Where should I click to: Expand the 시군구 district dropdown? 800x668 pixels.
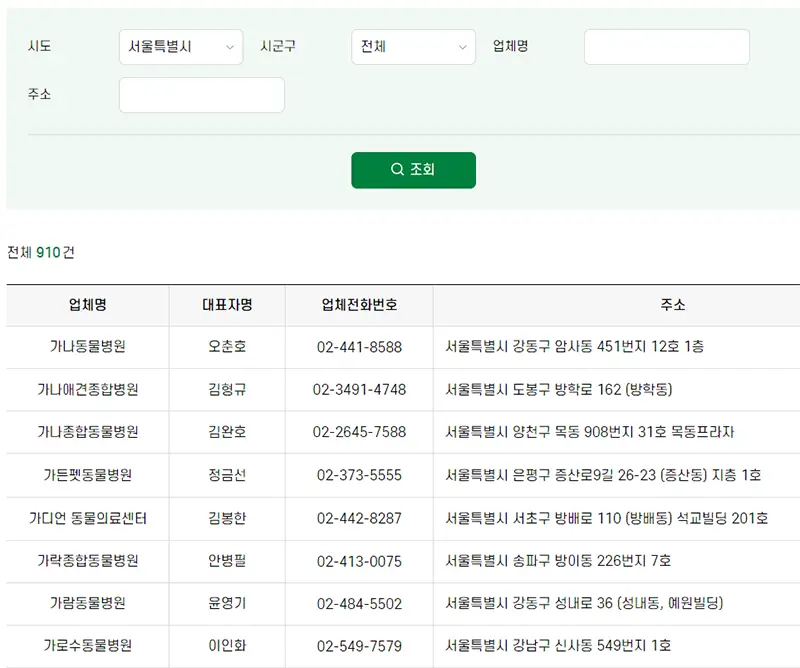pos(413,47)
